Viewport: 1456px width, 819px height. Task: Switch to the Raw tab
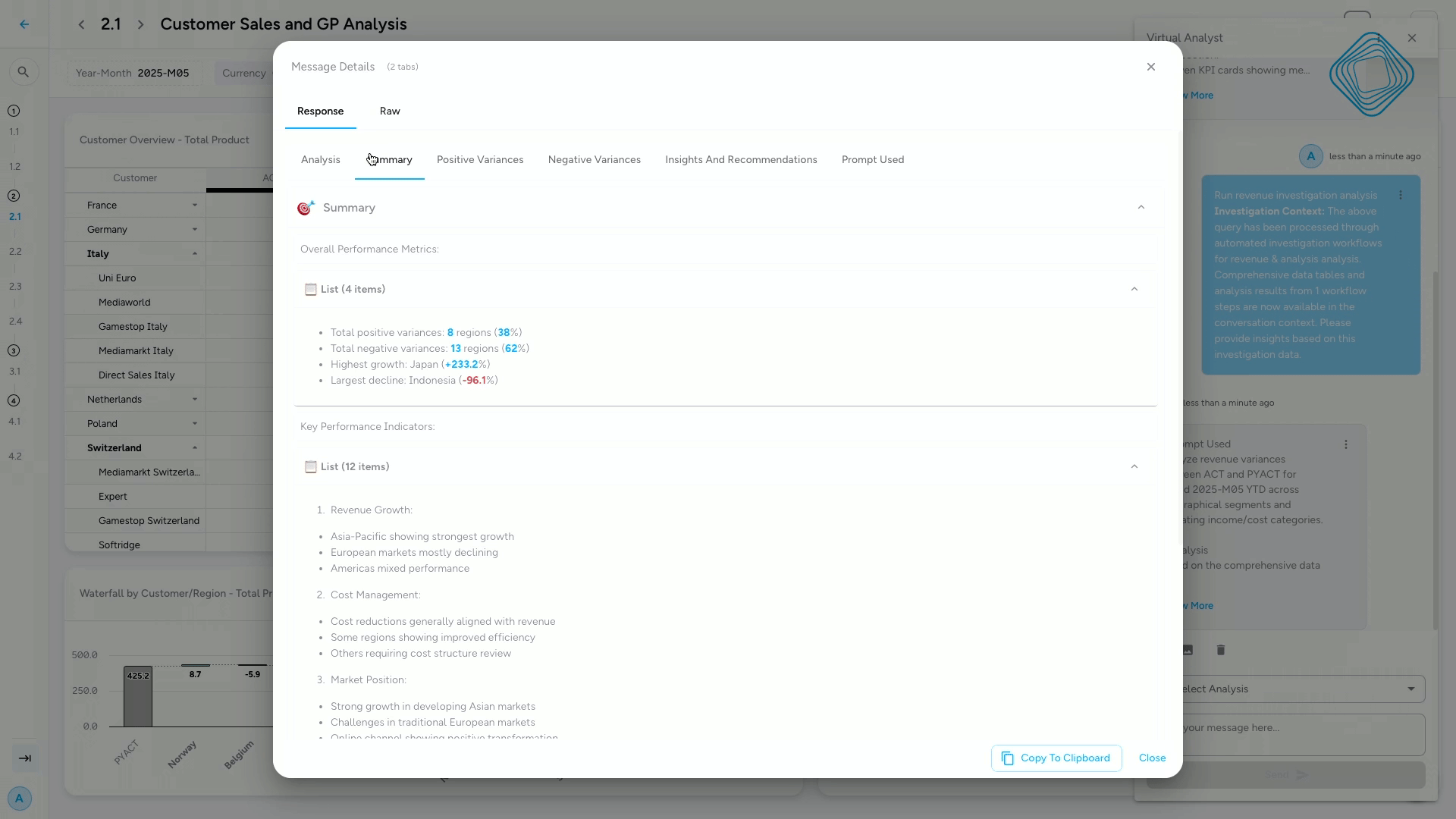(390, 111)
